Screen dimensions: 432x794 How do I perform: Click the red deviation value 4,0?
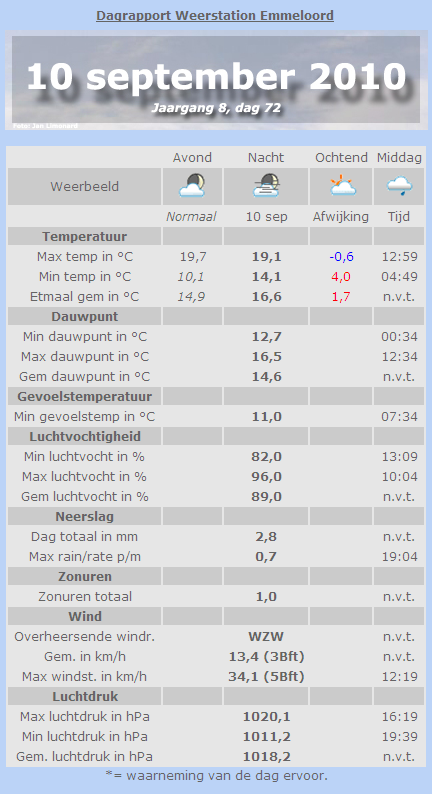click(x=341, y=277)
